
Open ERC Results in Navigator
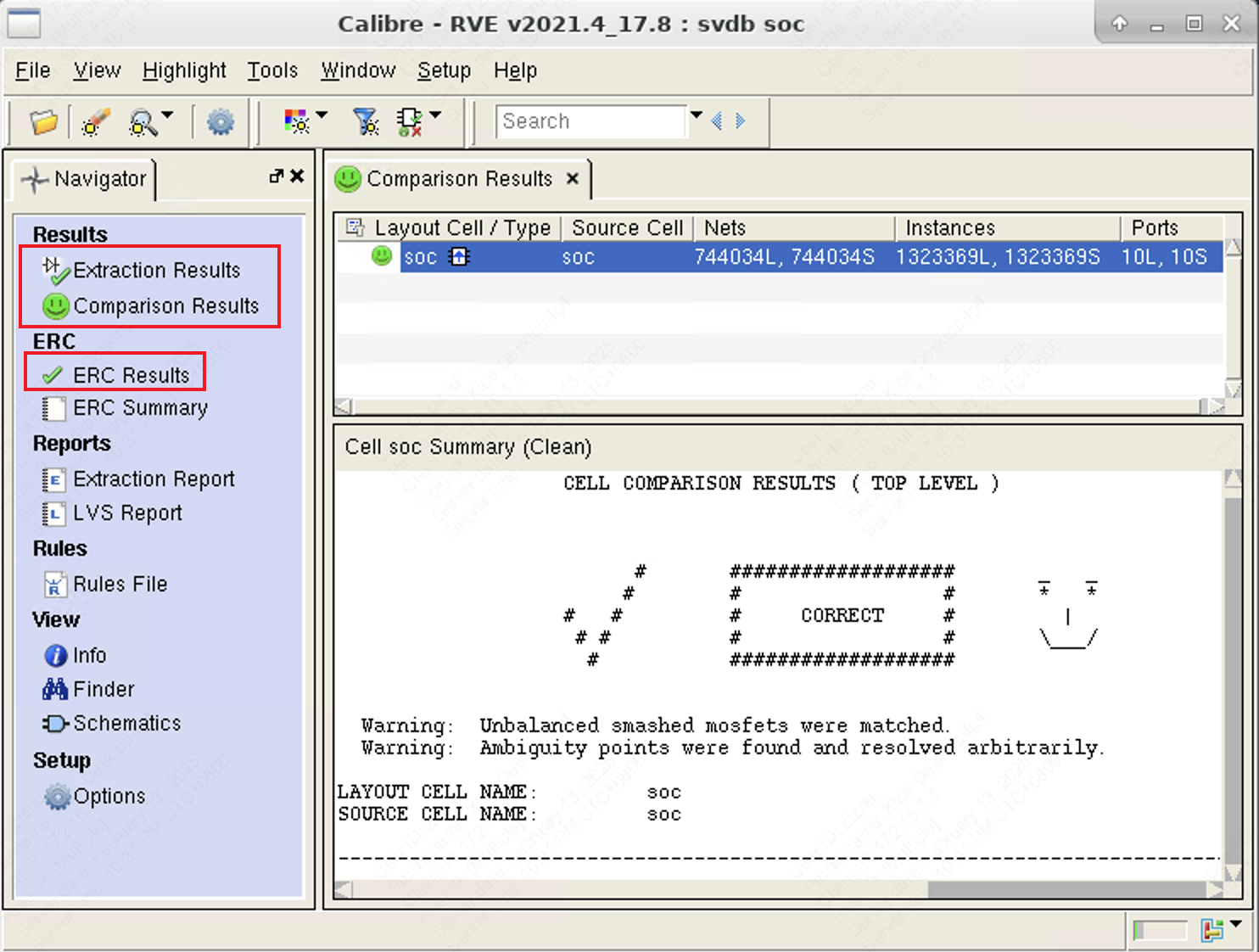pyautogui.click(x=131, y=375)
